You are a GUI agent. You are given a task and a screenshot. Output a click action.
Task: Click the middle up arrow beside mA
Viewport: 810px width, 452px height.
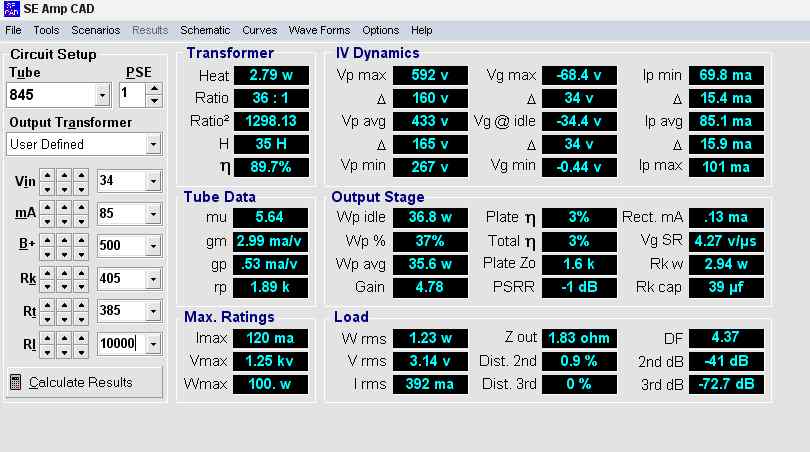[64, 208]
